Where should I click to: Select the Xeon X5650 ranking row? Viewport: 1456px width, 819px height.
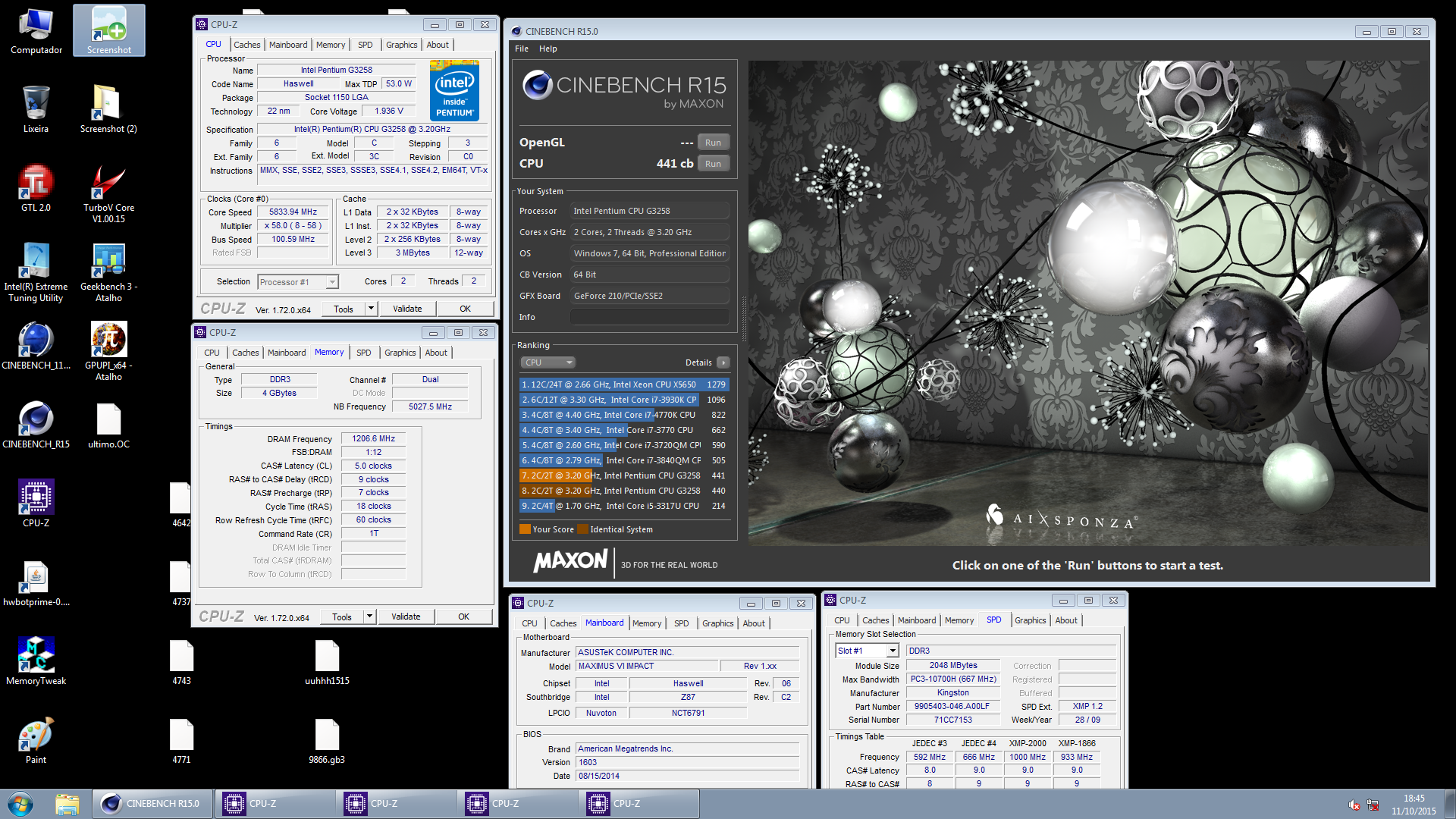(624, 384)
